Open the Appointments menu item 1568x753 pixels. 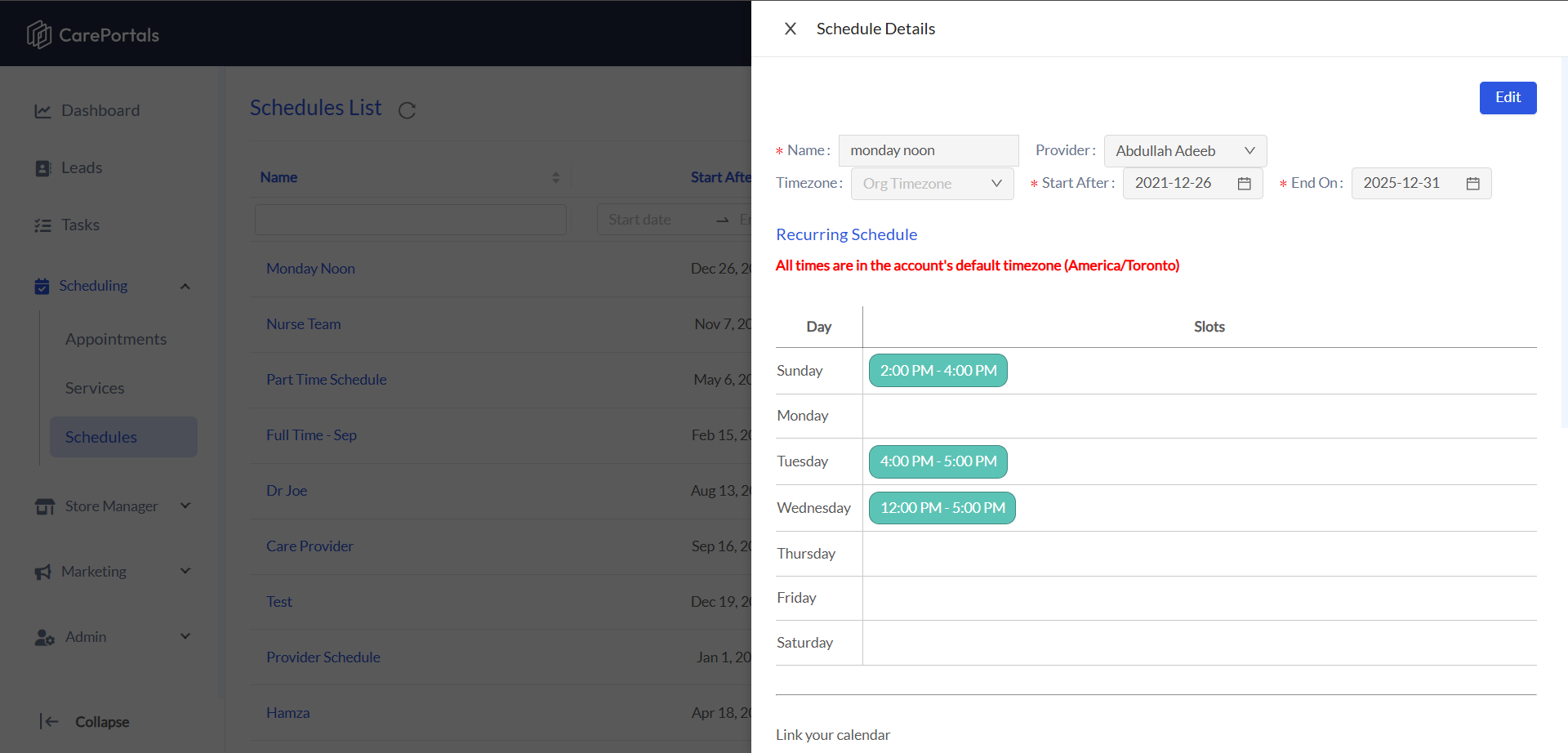pyautogui.click(x=116, y=339)
